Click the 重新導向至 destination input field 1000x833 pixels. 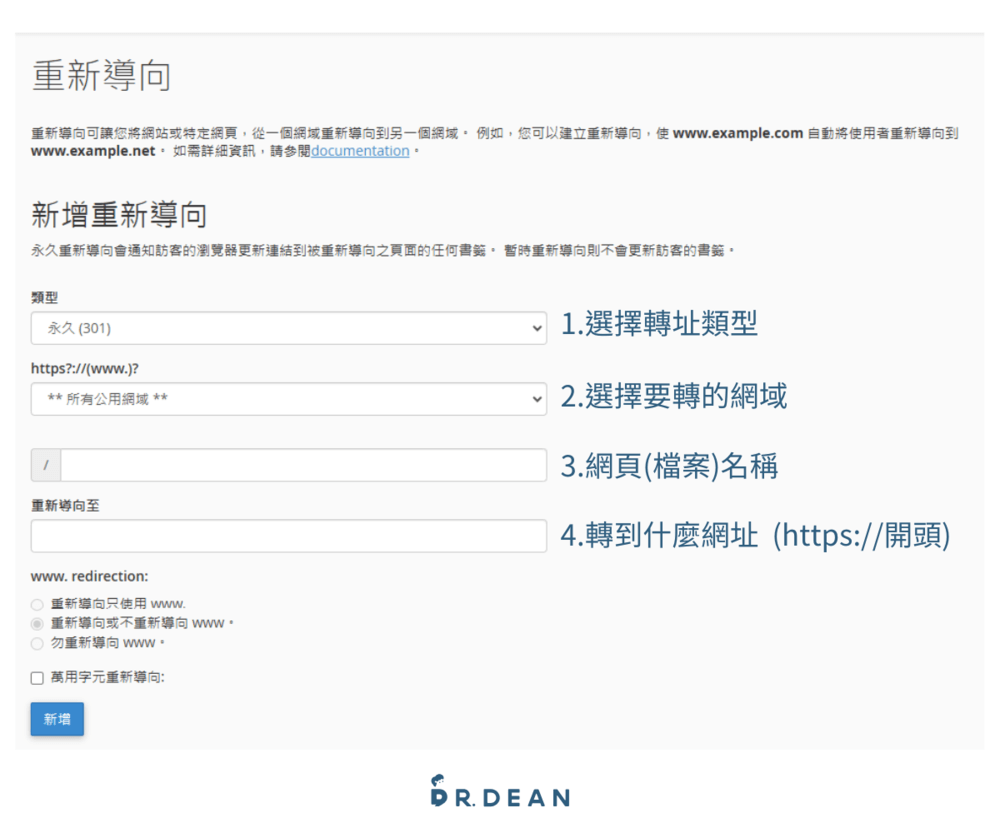[288, 536]
